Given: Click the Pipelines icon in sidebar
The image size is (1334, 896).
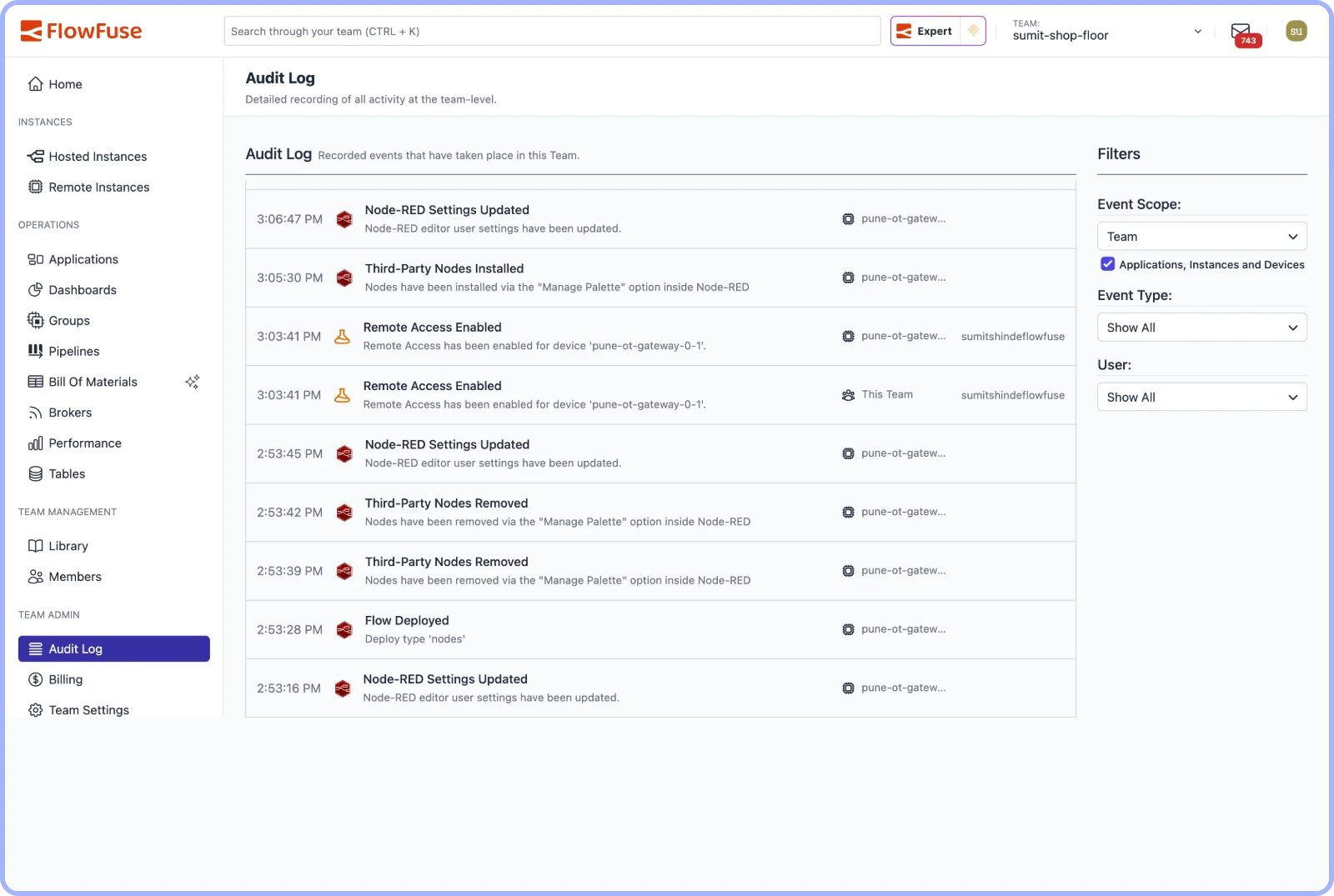Looking at the screenshot, I should pyautogui.click(x=35, y=351).
